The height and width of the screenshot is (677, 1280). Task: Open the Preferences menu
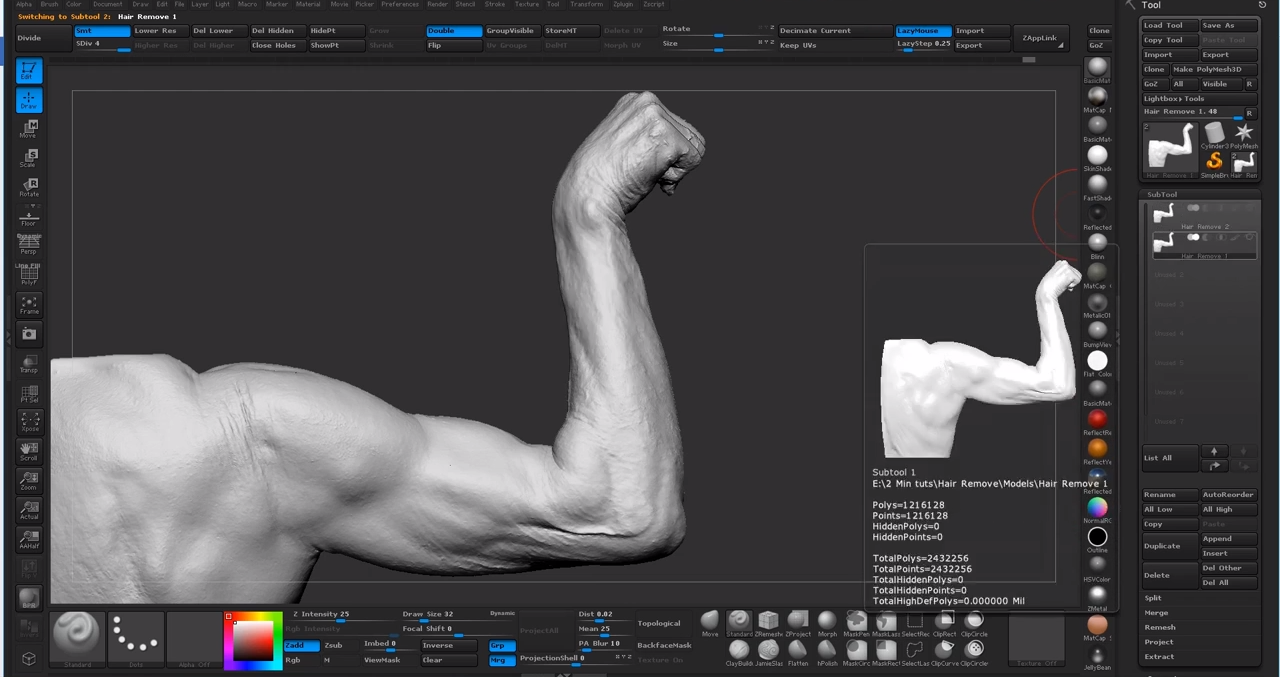click(x=399, y=4)
